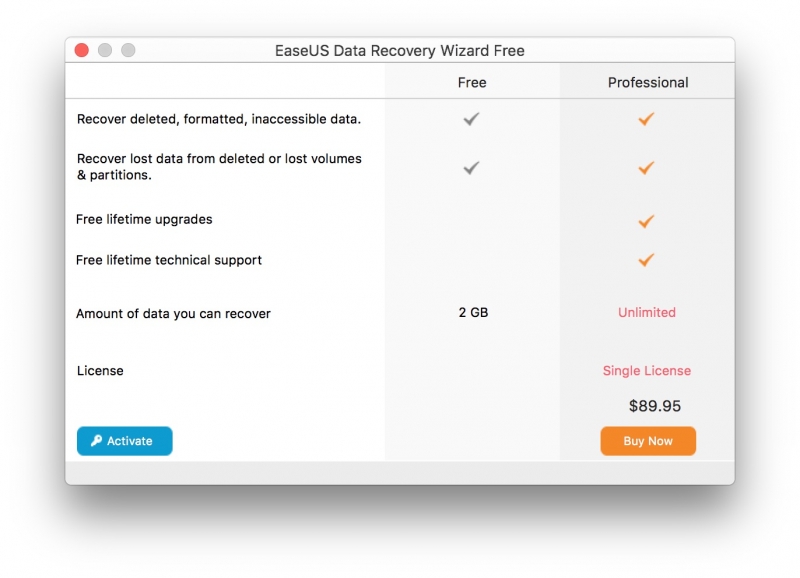Click the Unlimited data amount text
Image resolution: width=800 pixels, height=578 pixels.
tap(647, 312)
